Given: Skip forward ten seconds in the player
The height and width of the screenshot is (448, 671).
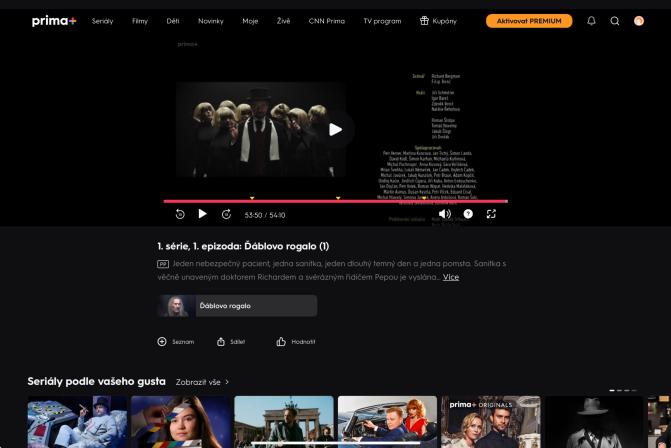Looking at the screenshot, I should point(226,214).
